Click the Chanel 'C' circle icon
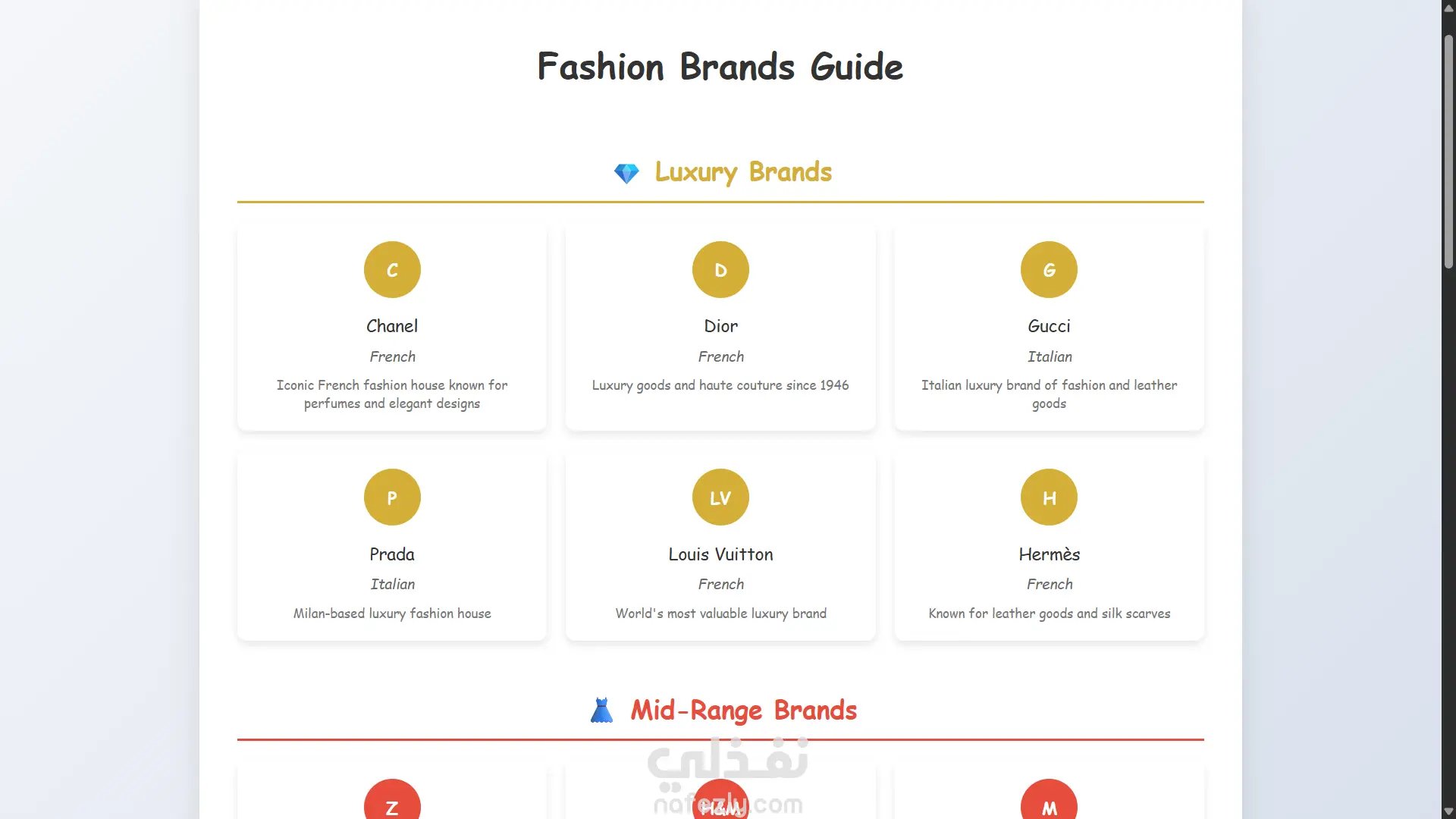This screenshot has height=819, width=1456. [x=392, y=270]
